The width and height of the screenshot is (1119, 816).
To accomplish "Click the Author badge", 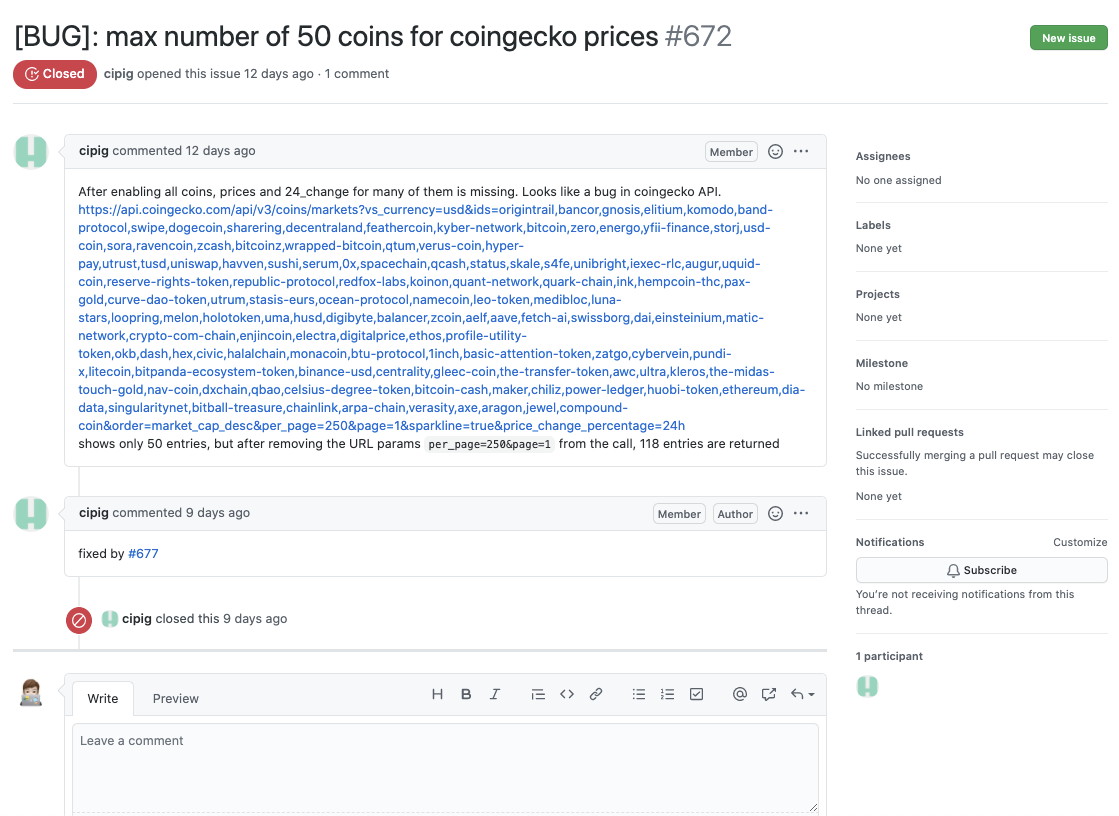I will coord(735,514).
